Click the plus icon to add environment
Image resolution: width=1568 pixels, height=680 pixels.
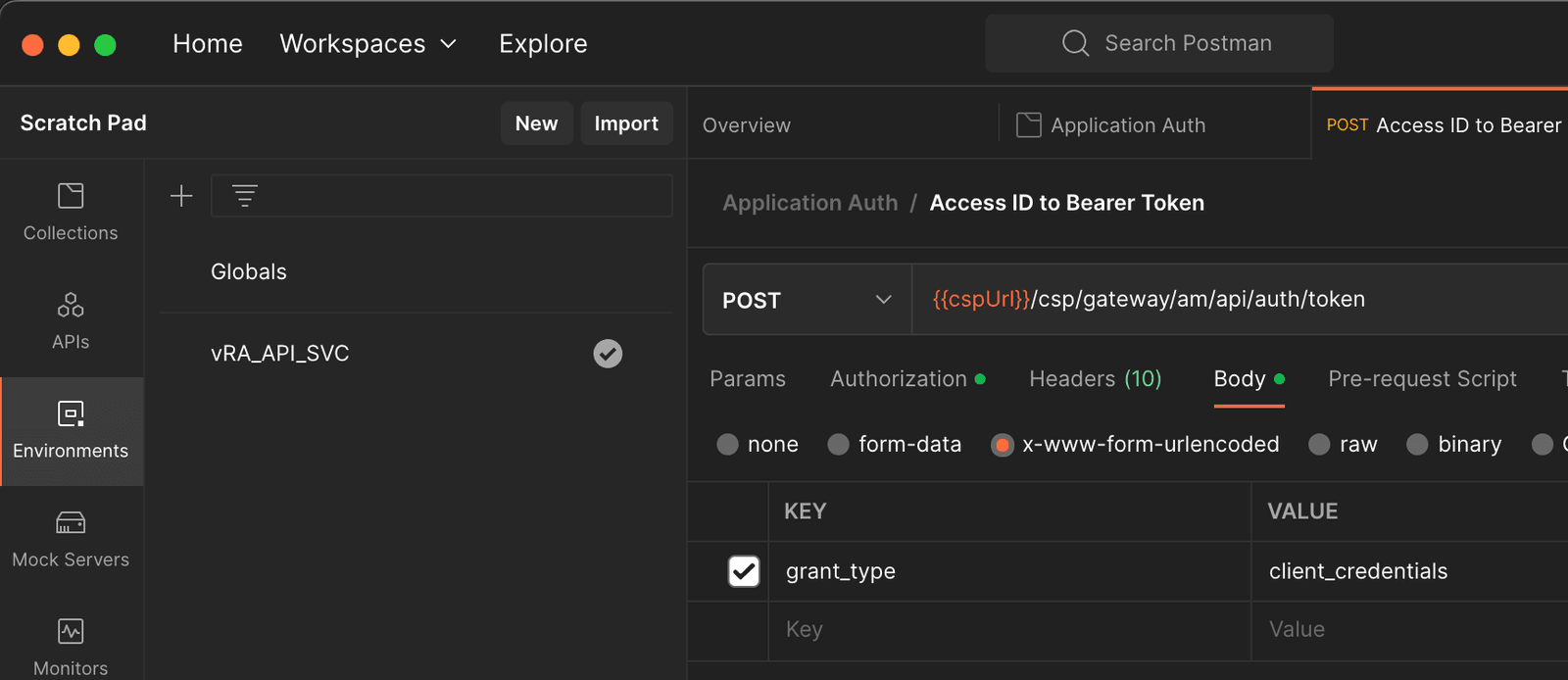[181, 196]
